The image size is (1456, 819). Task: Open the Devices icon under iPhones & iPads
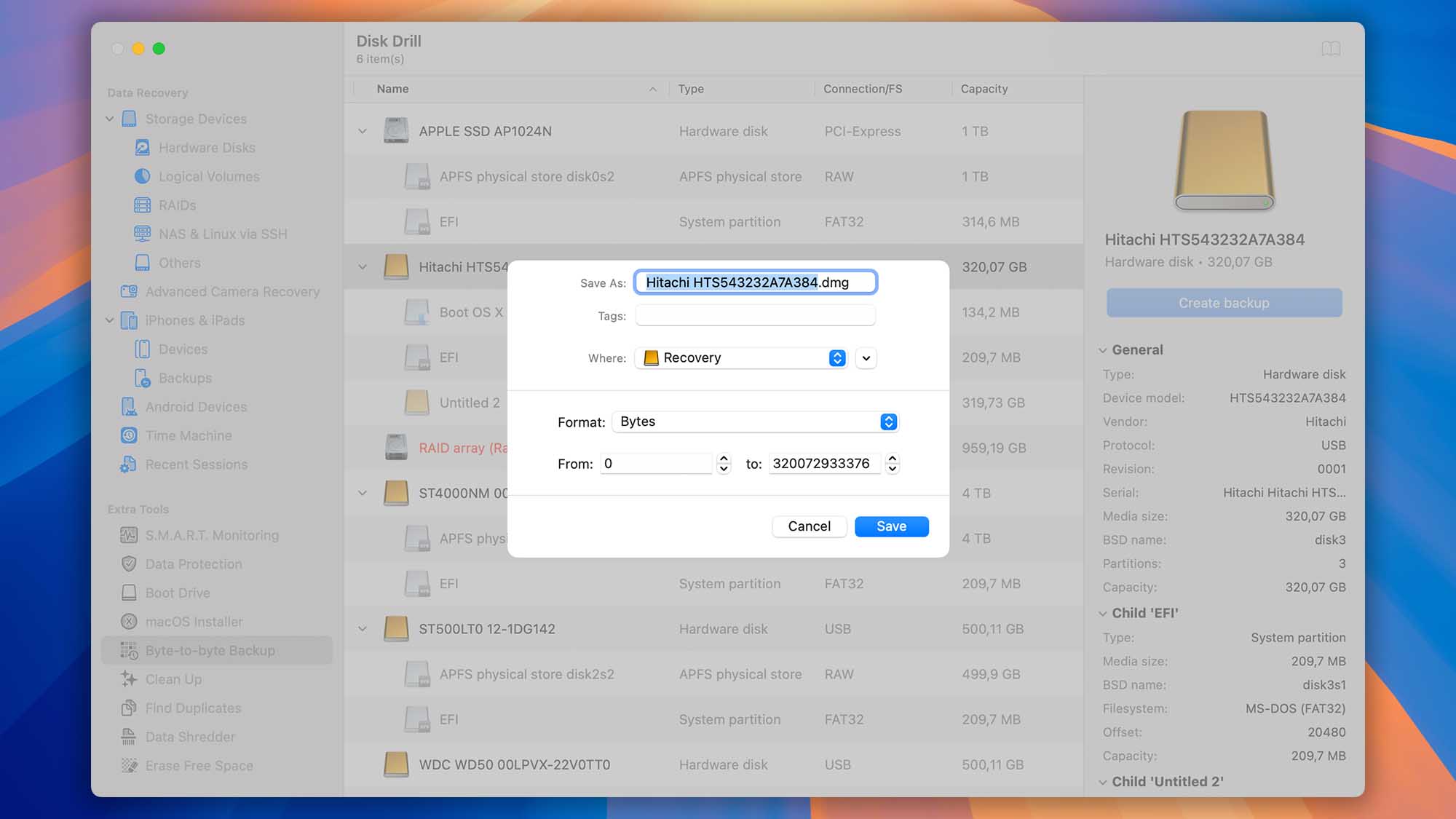(143, 349)
